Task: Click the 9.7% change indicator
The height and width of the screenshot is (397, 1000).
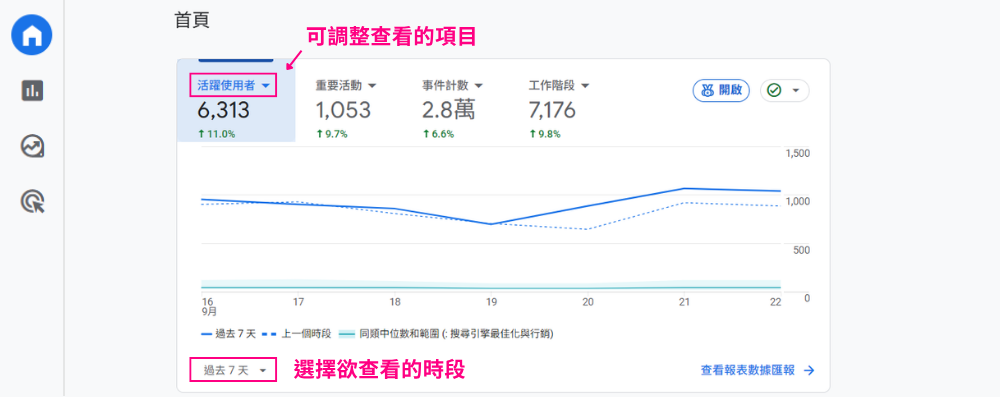Action: (x=332, y=135)
